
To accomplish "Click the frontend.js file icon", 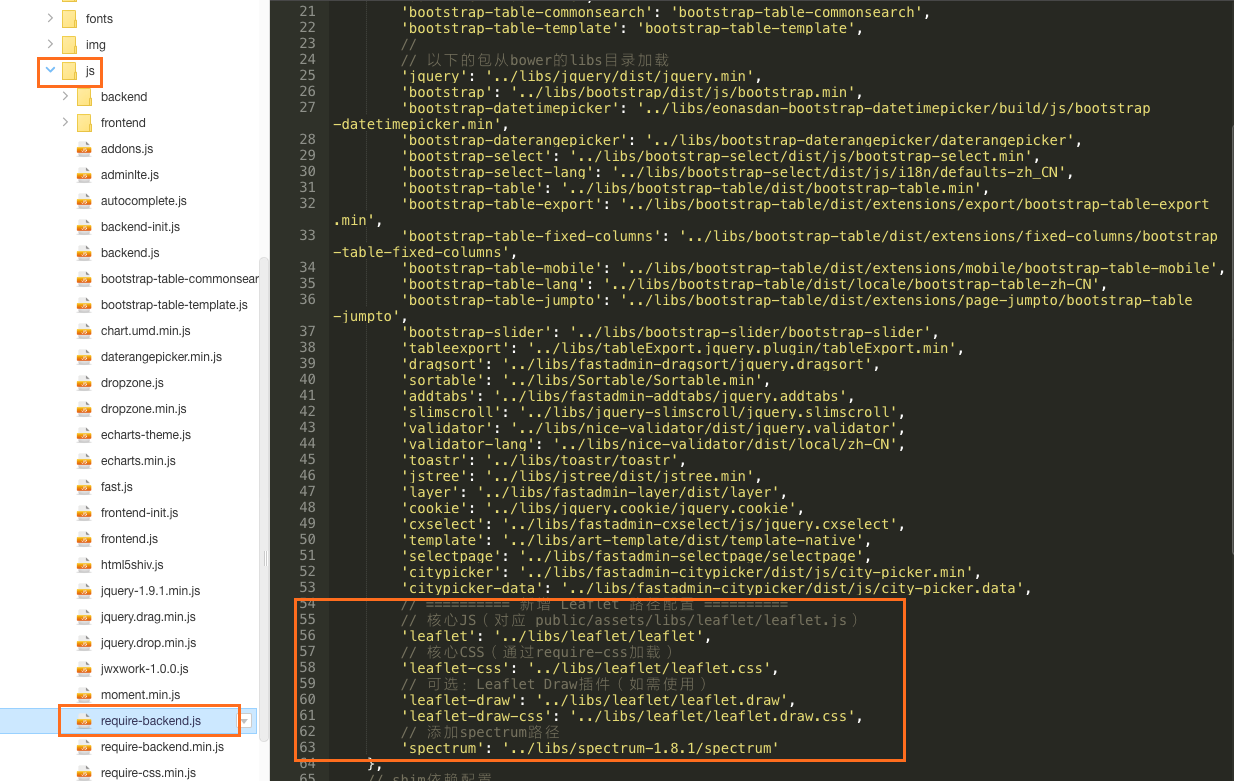I will click(x=84, y=538).
